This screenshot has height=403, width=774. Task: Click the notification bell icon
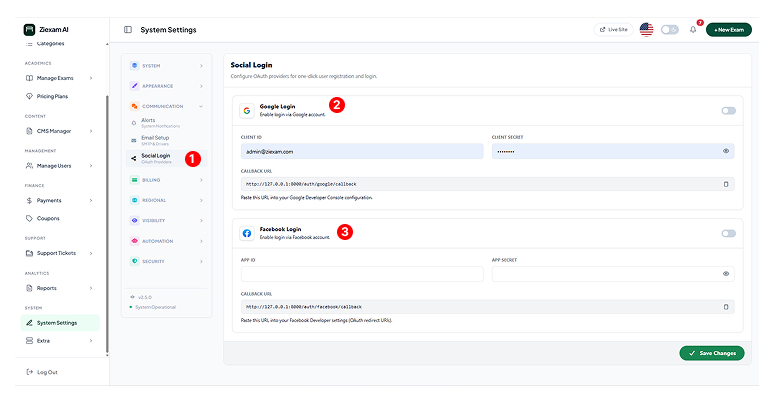(693, 30)
